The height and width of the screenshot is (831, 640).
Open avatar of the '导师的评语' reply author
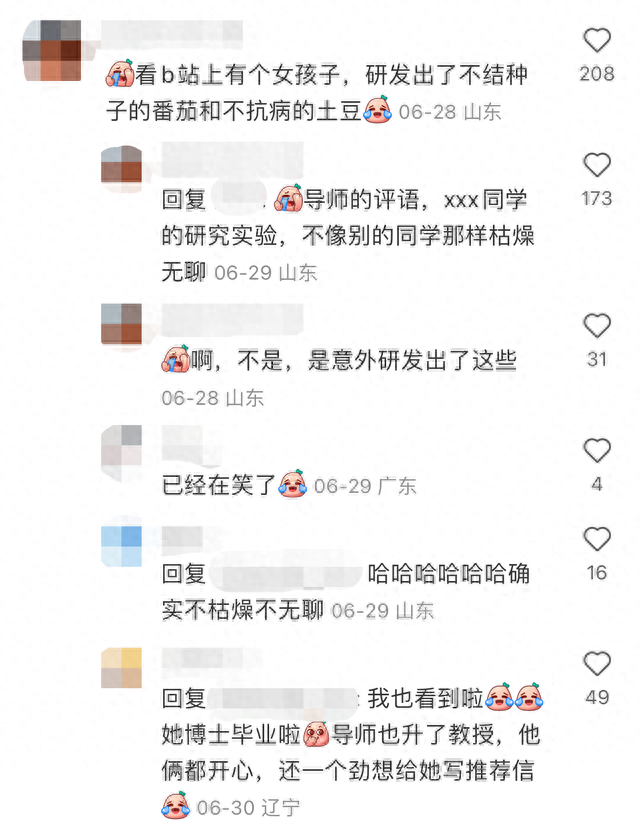tap(121, 165)
